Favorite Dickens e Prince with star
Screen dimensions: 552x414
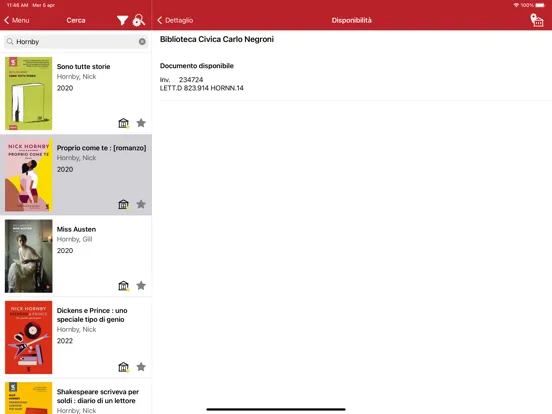(141, 367)
